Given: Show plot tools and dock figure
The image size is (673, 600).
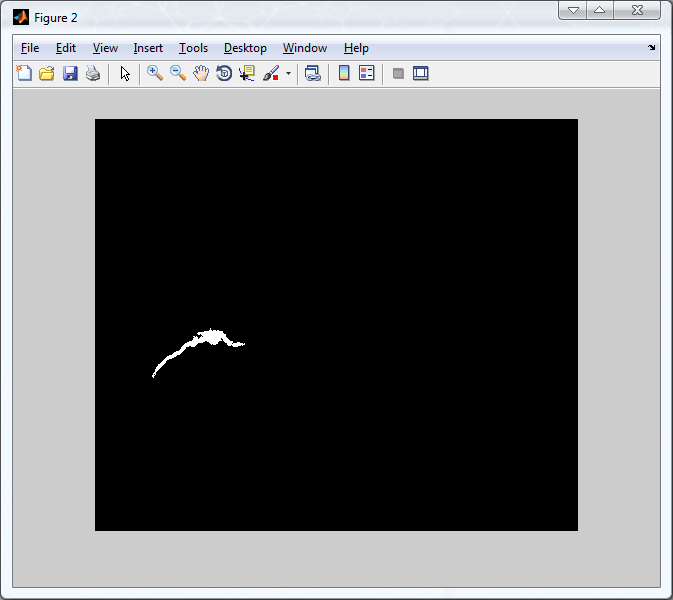Looking at the screenshot, I should (x=421, y=73).
